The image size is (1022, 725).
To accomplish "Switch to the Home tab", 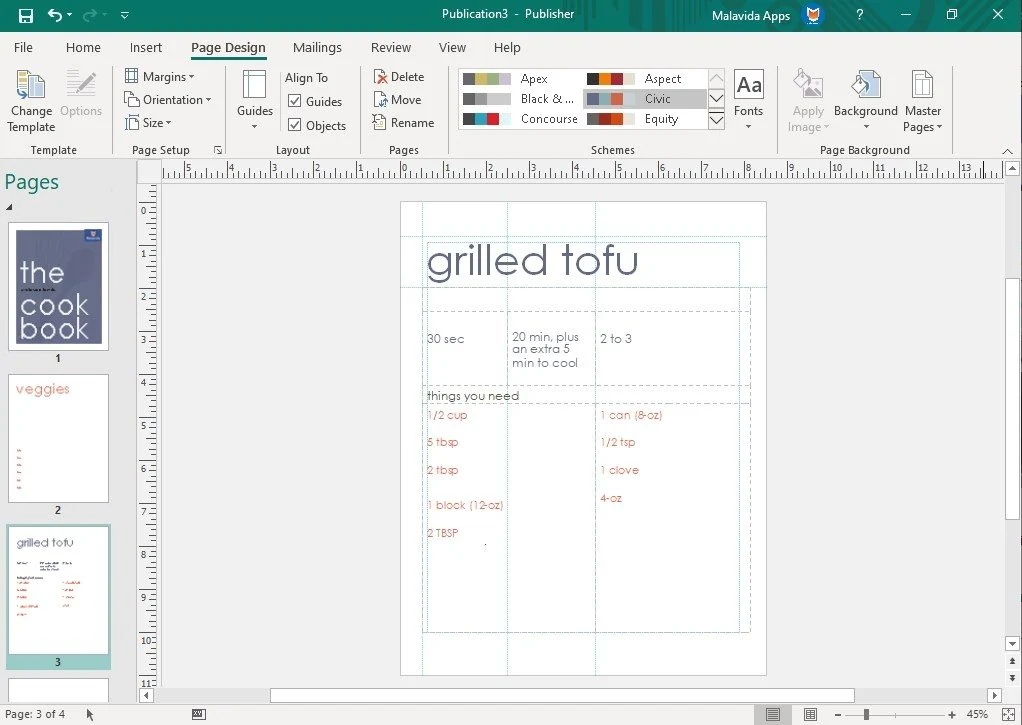I will click(x=83, y=48).
